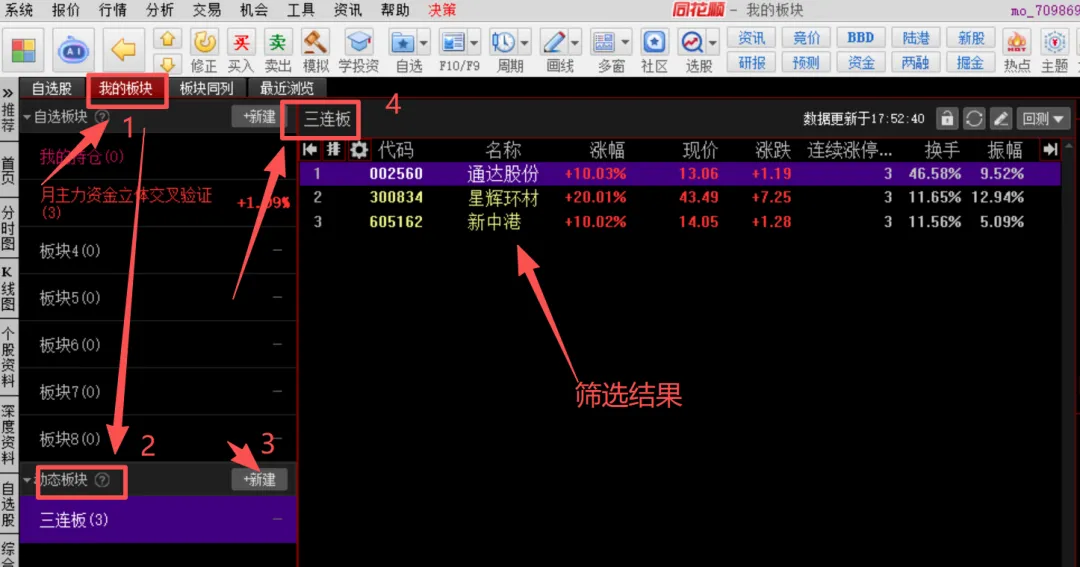Screen dimensions: 1080x567
Task: Click +新建 in 自选板块 header
Action: (x=259, y=117)
